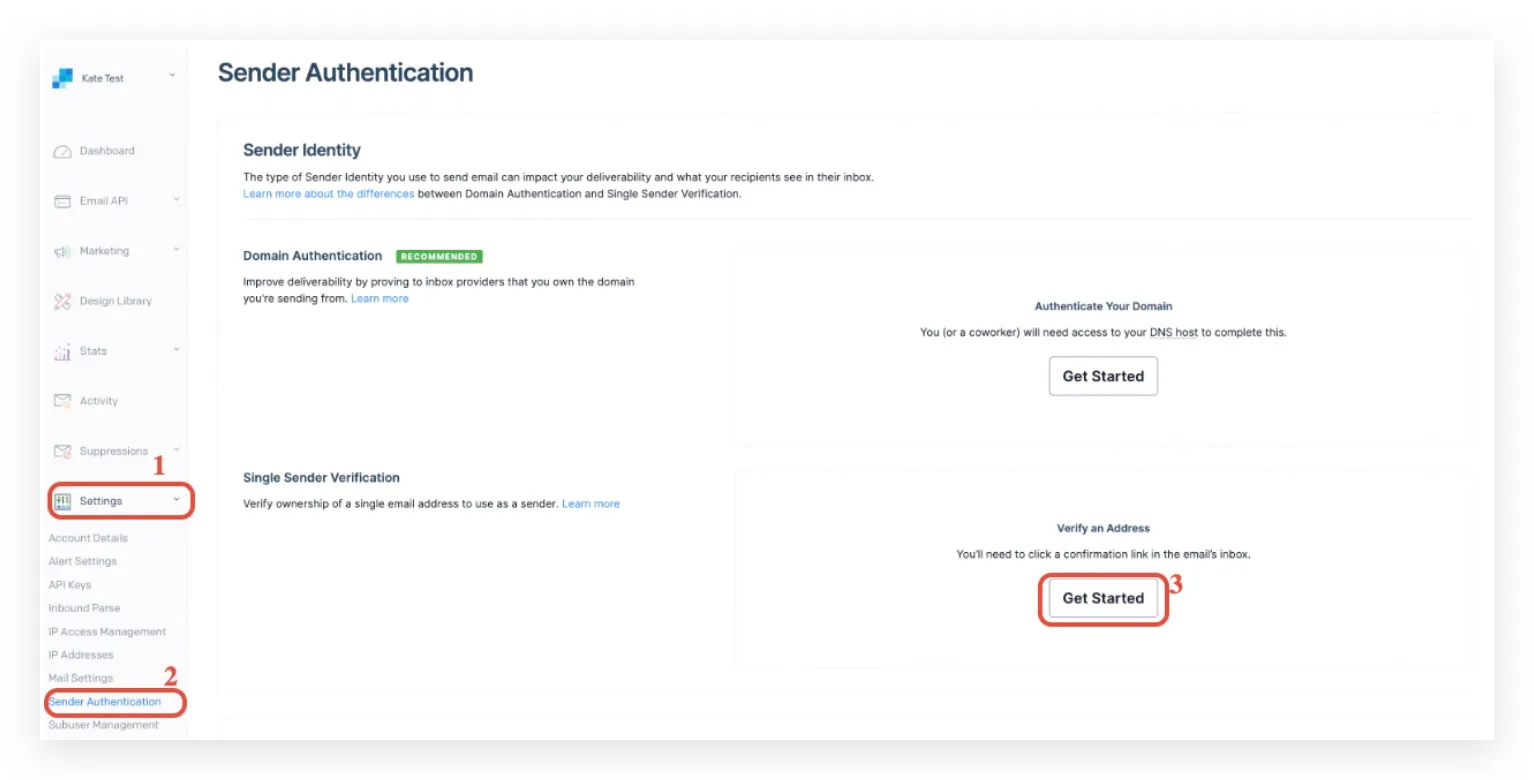
Task: Open Dashboard via its gauge icon
Action: (62, 151)
